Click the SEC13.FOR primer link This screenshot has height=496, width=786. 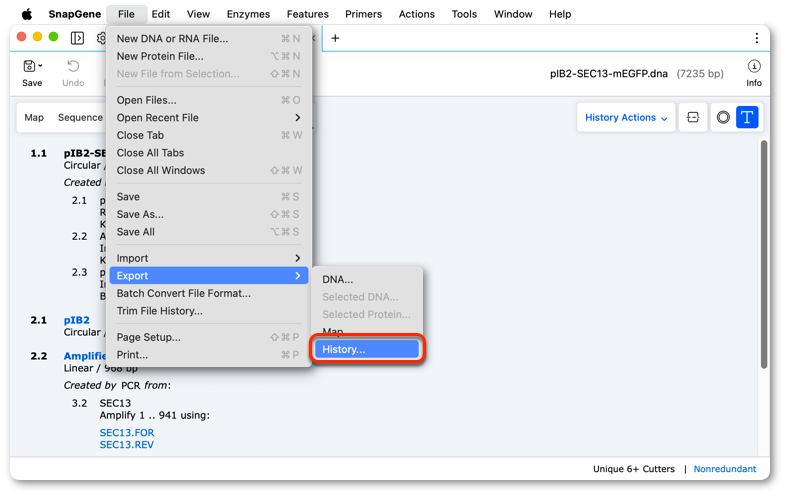point(127,433)
